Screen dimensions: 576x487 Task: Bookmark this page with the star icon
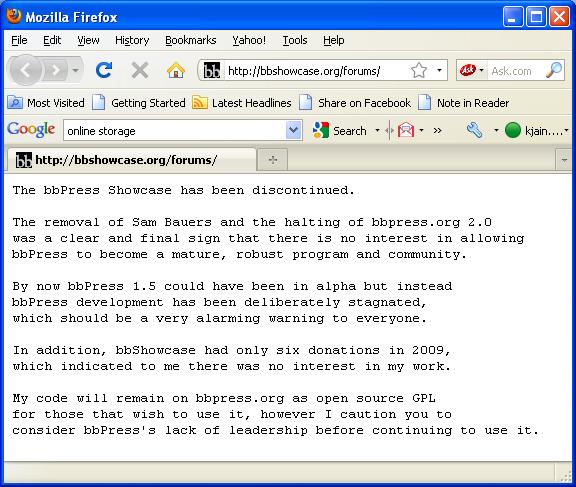pos(419,70)
